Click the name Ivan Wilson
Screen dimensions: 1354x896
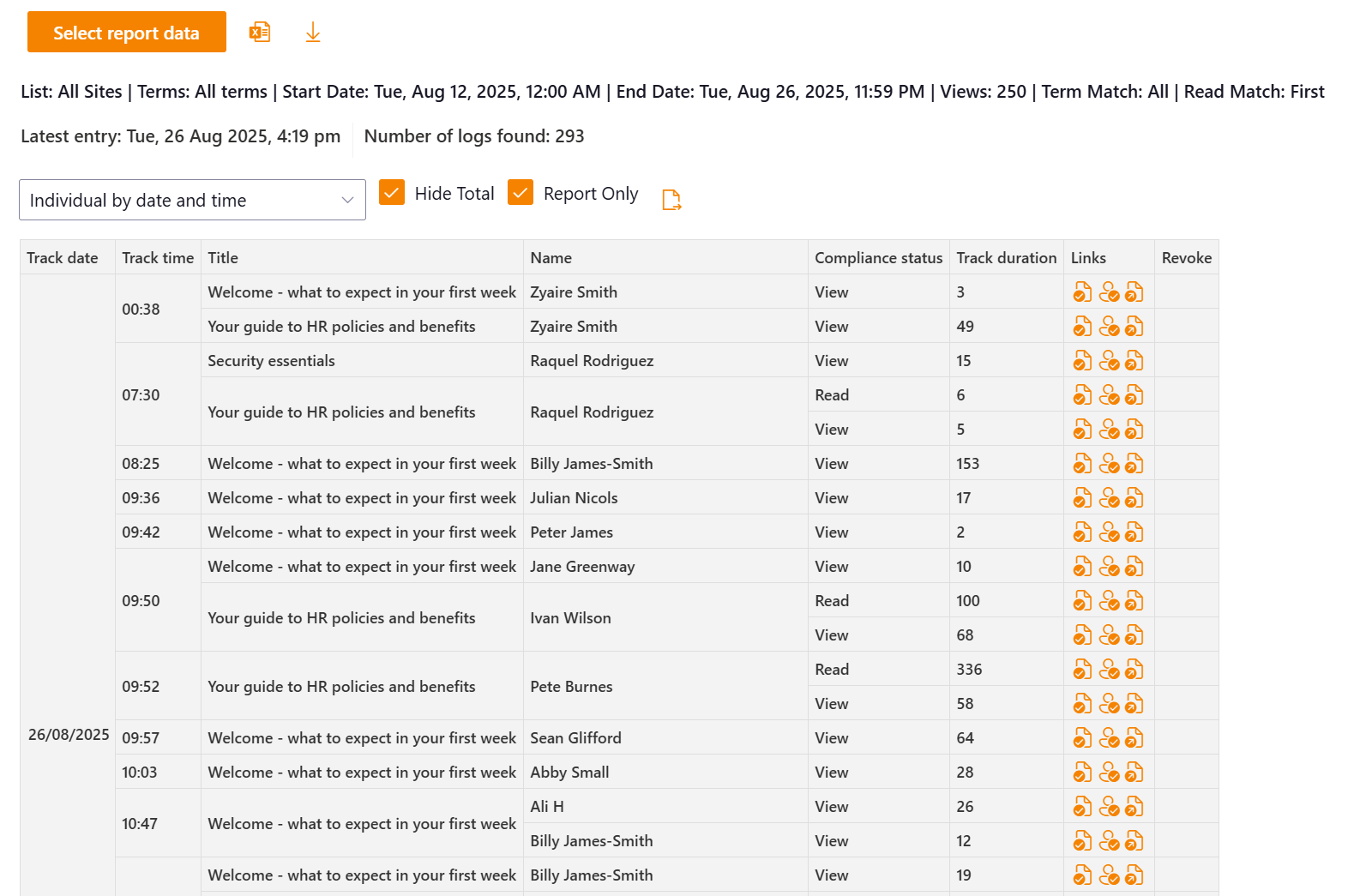570,618
